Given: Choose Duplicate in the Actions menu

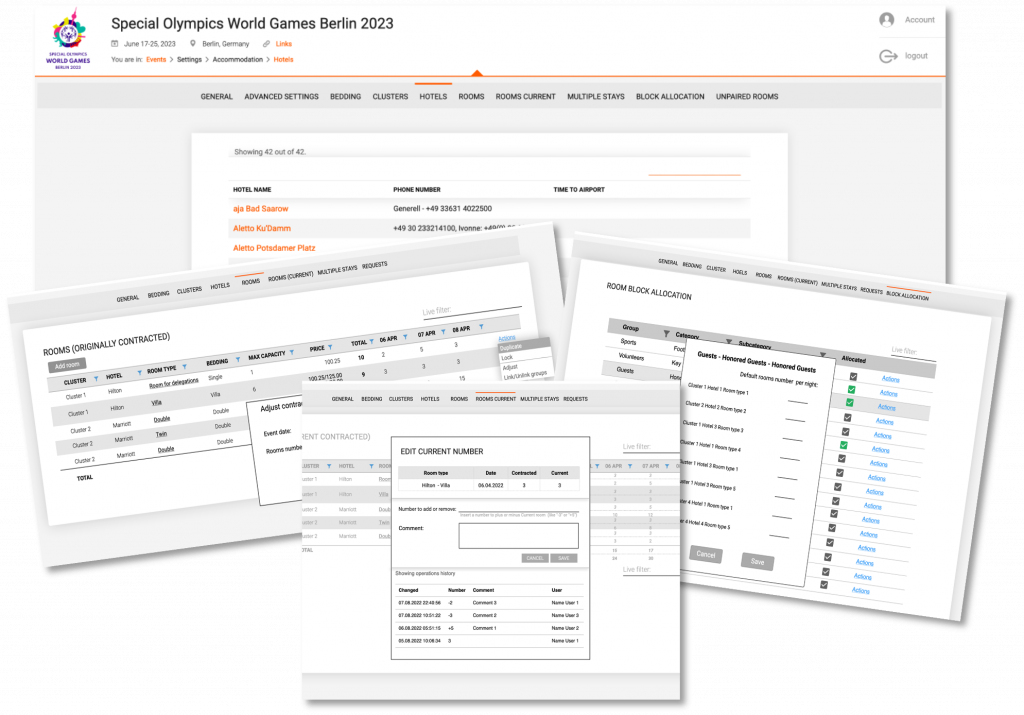Looking at the screenshot, I should click(x=511, y=347).
